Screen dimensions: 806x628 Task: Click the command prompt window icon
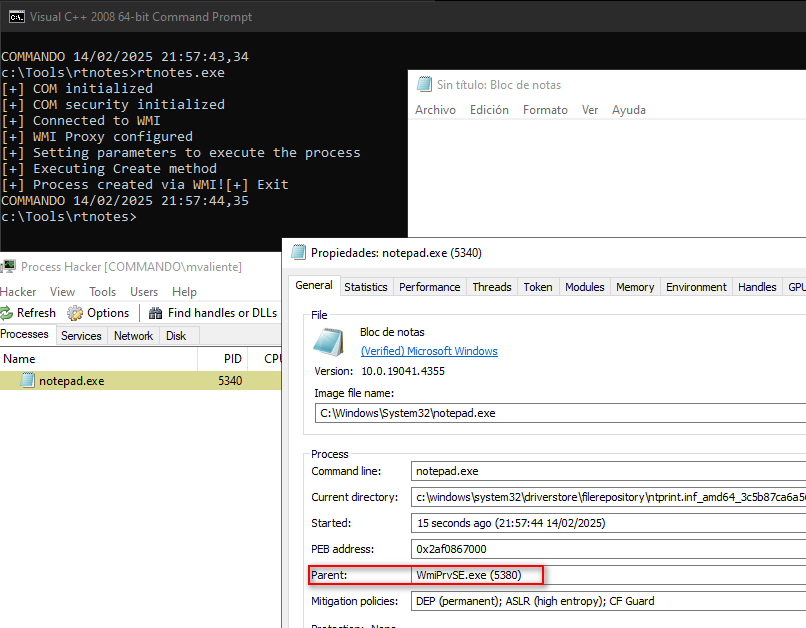click(x=16, y=17)
